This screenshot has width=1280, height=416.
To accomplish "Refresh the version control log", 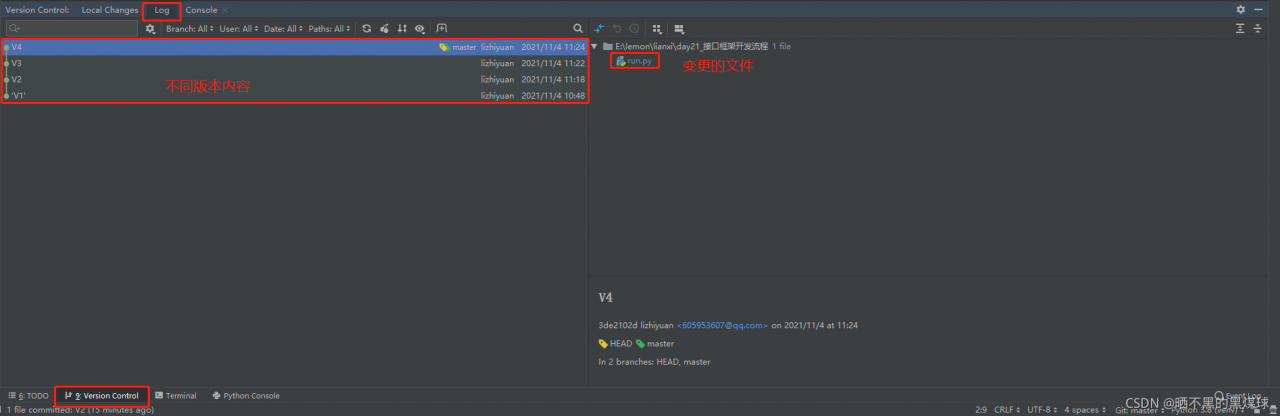I will (367, 29).
